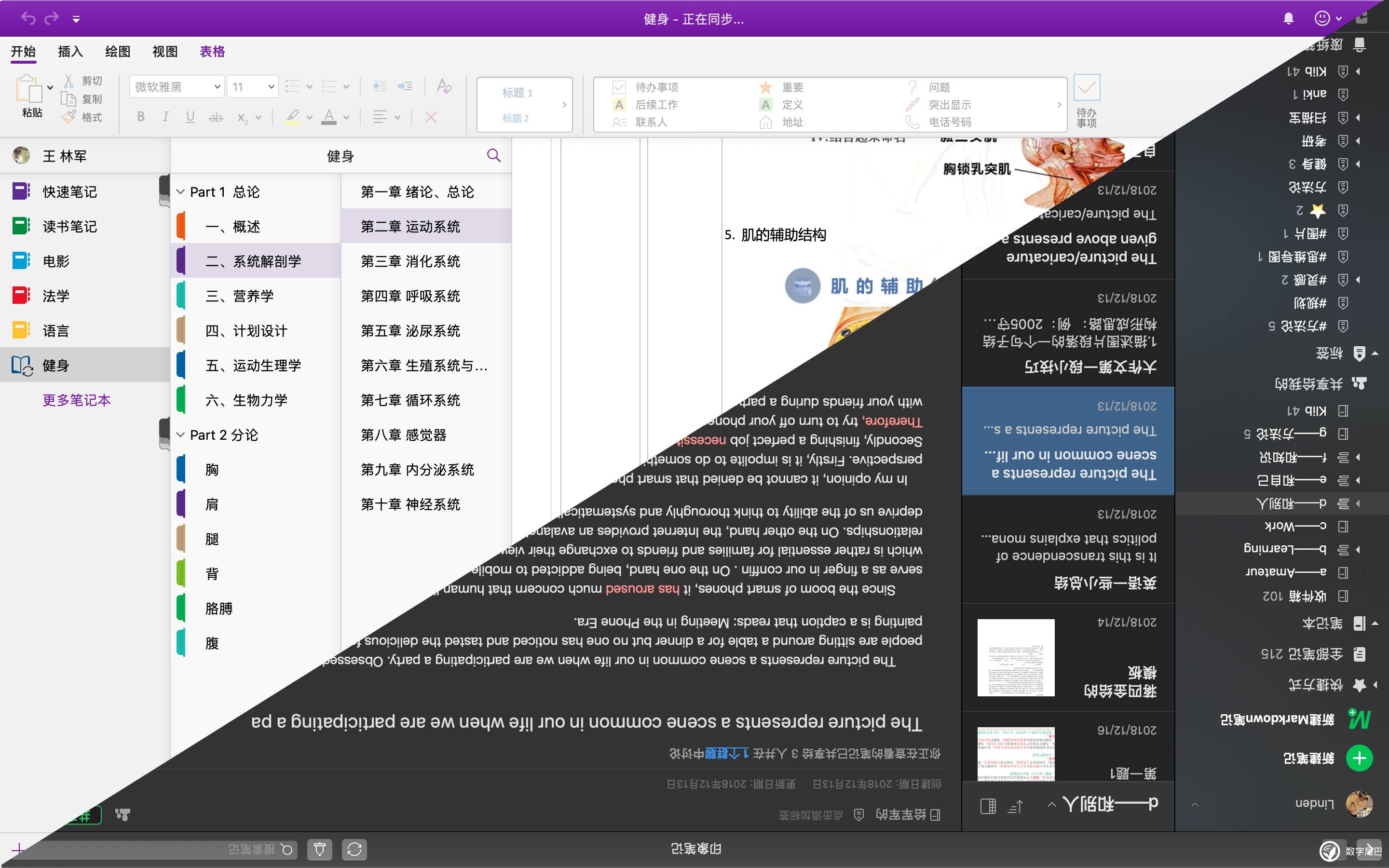Open the 王 林军 account entry

(85, 156)
